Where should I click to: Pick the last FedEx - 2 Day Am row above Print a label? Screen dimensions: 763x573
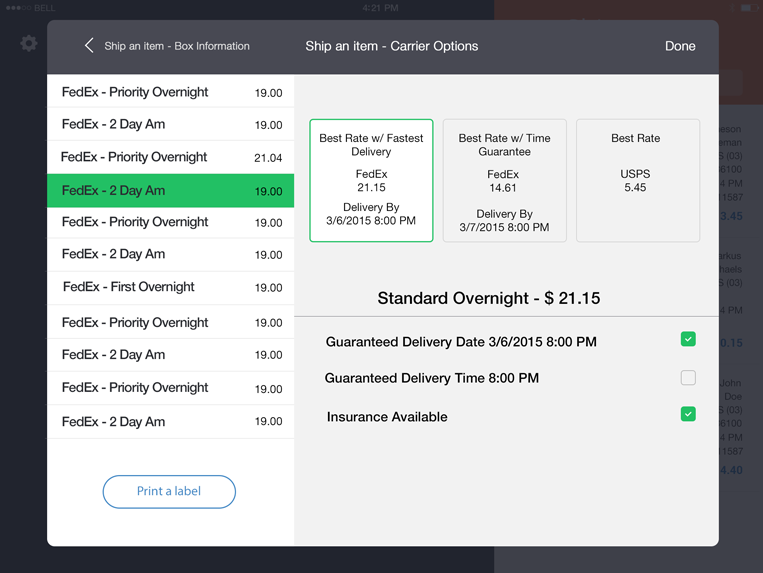tap(170, 421)
